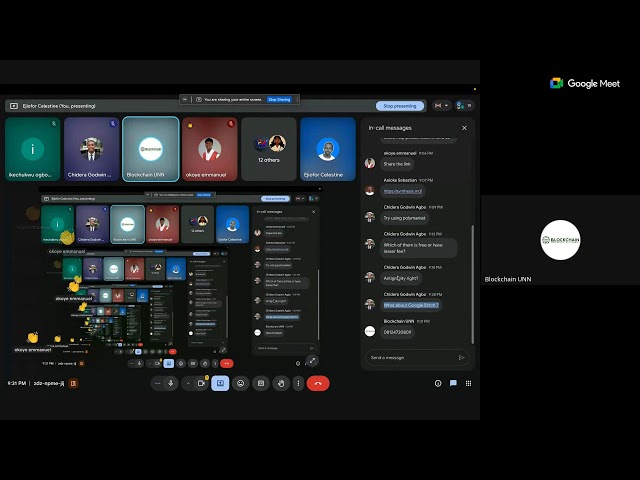Click muted mic icon on Chidera Godwin tile
Image resolution: width=640 pixels, height=480 pixels.
click(113, 123)
